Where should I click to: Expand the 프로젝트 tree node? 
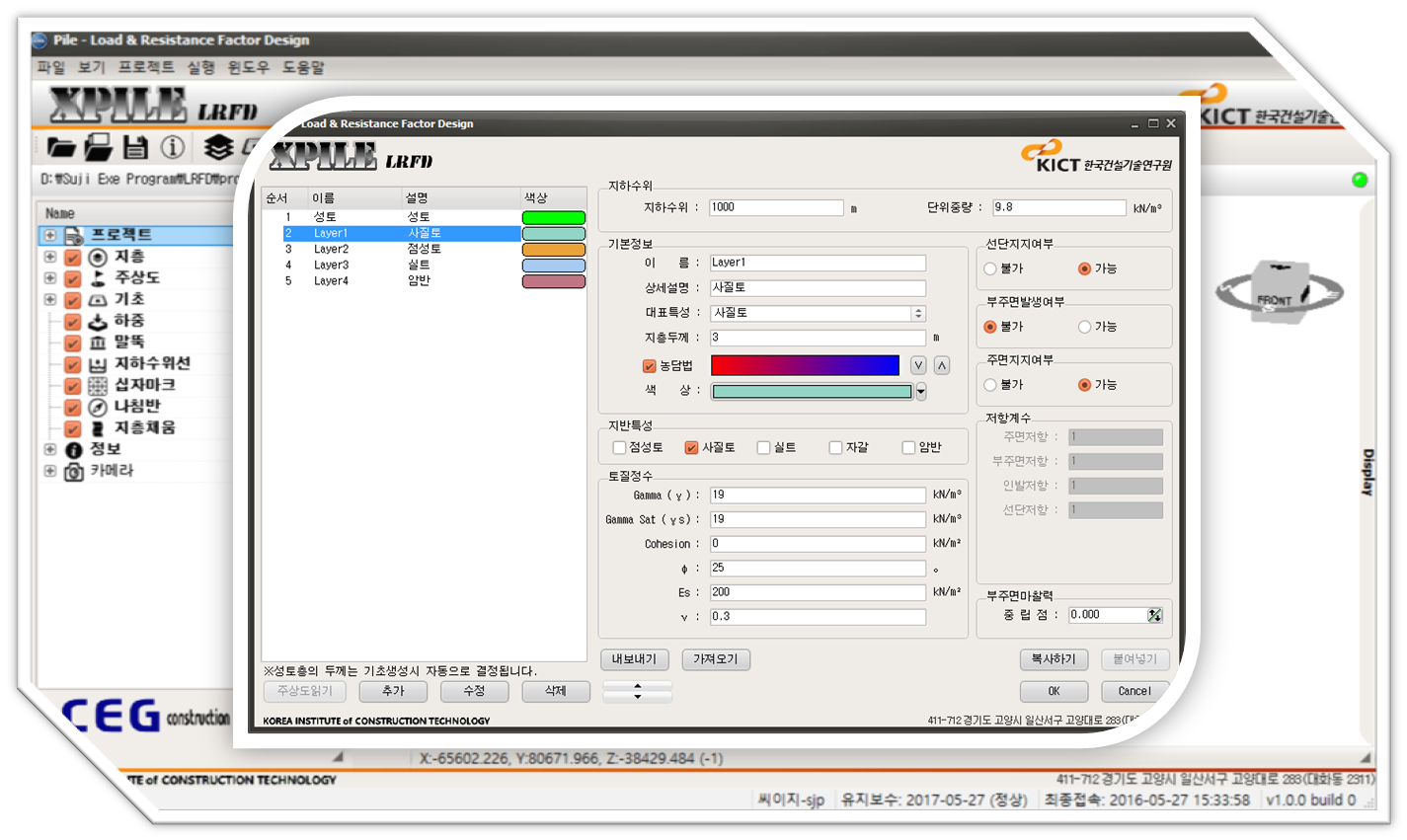(x=49, y=236)
